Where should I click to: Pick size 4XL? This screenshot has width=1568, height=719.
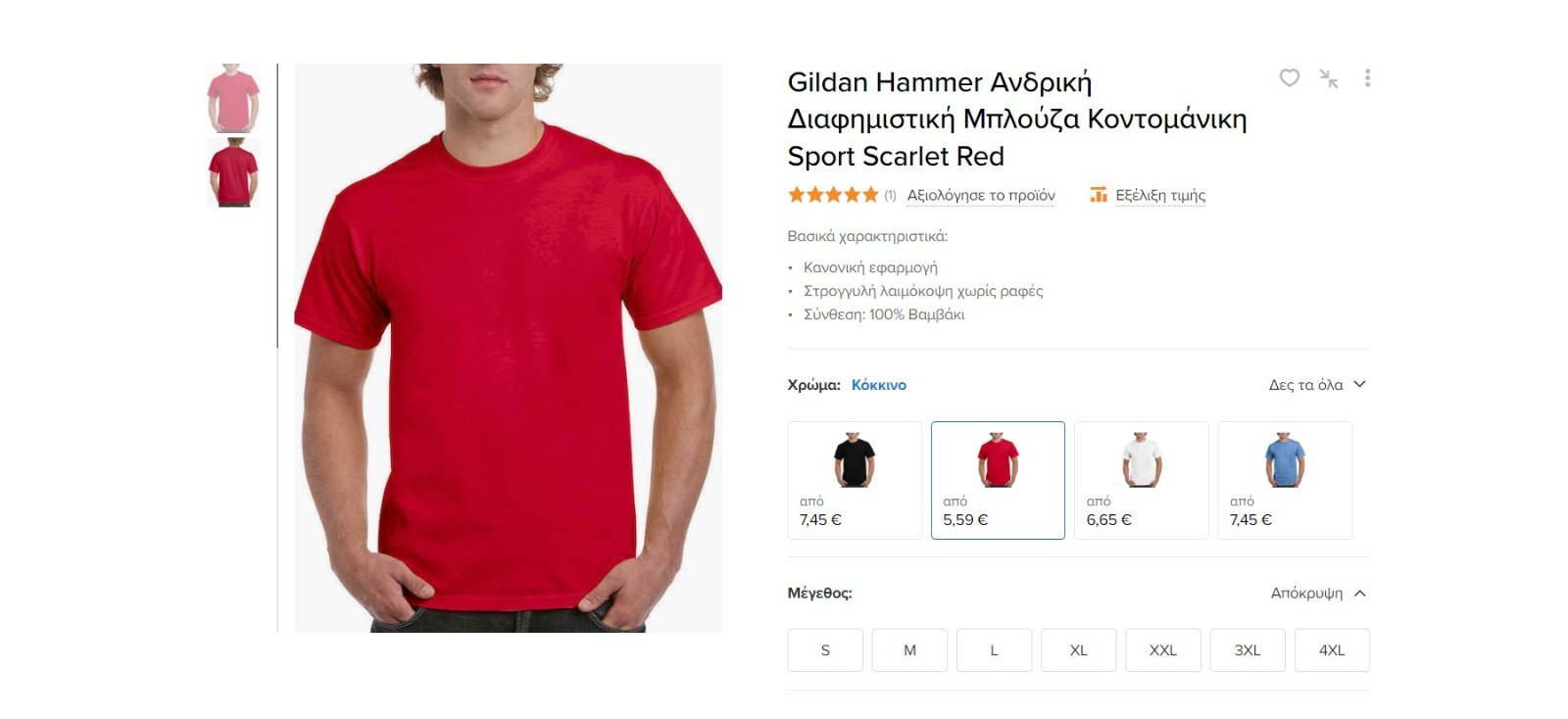1332,650
